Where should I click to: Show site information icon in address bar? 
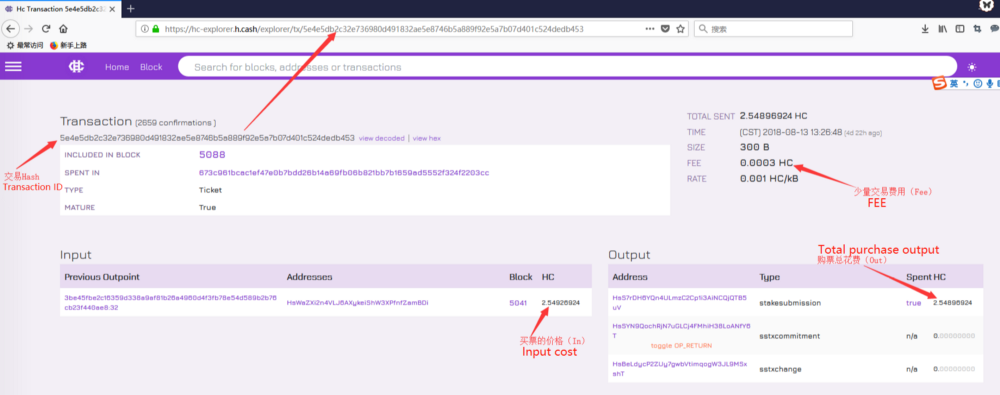[x=145, y=29]
